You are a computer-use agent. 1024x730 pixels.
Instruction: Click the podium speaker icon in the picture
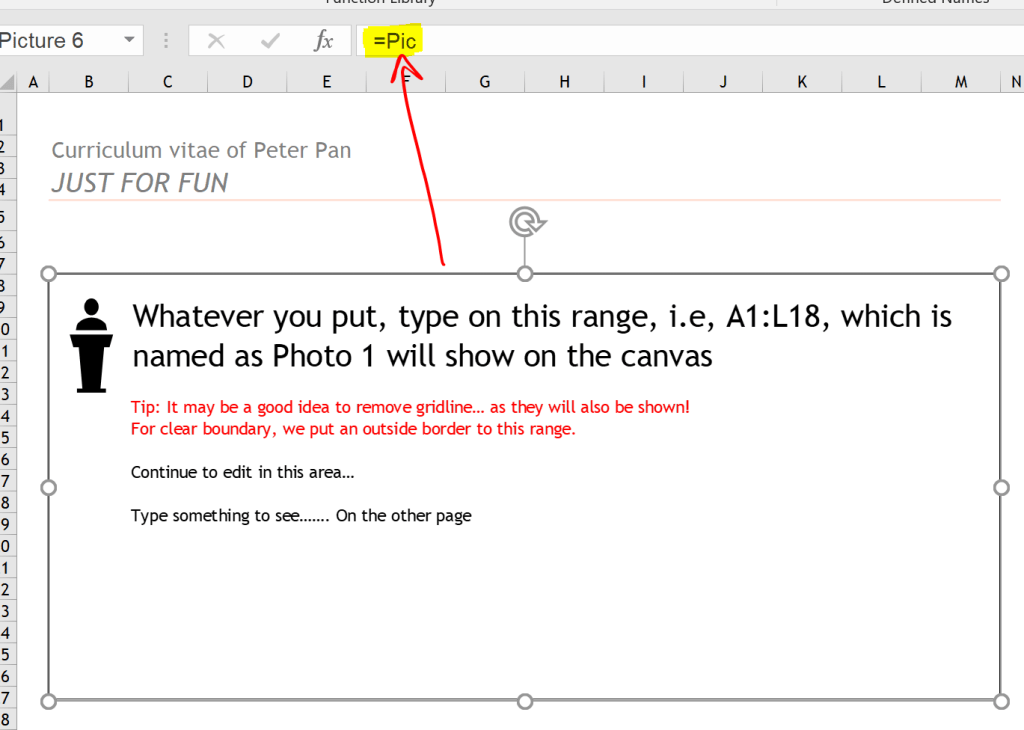tap(92, 345)
